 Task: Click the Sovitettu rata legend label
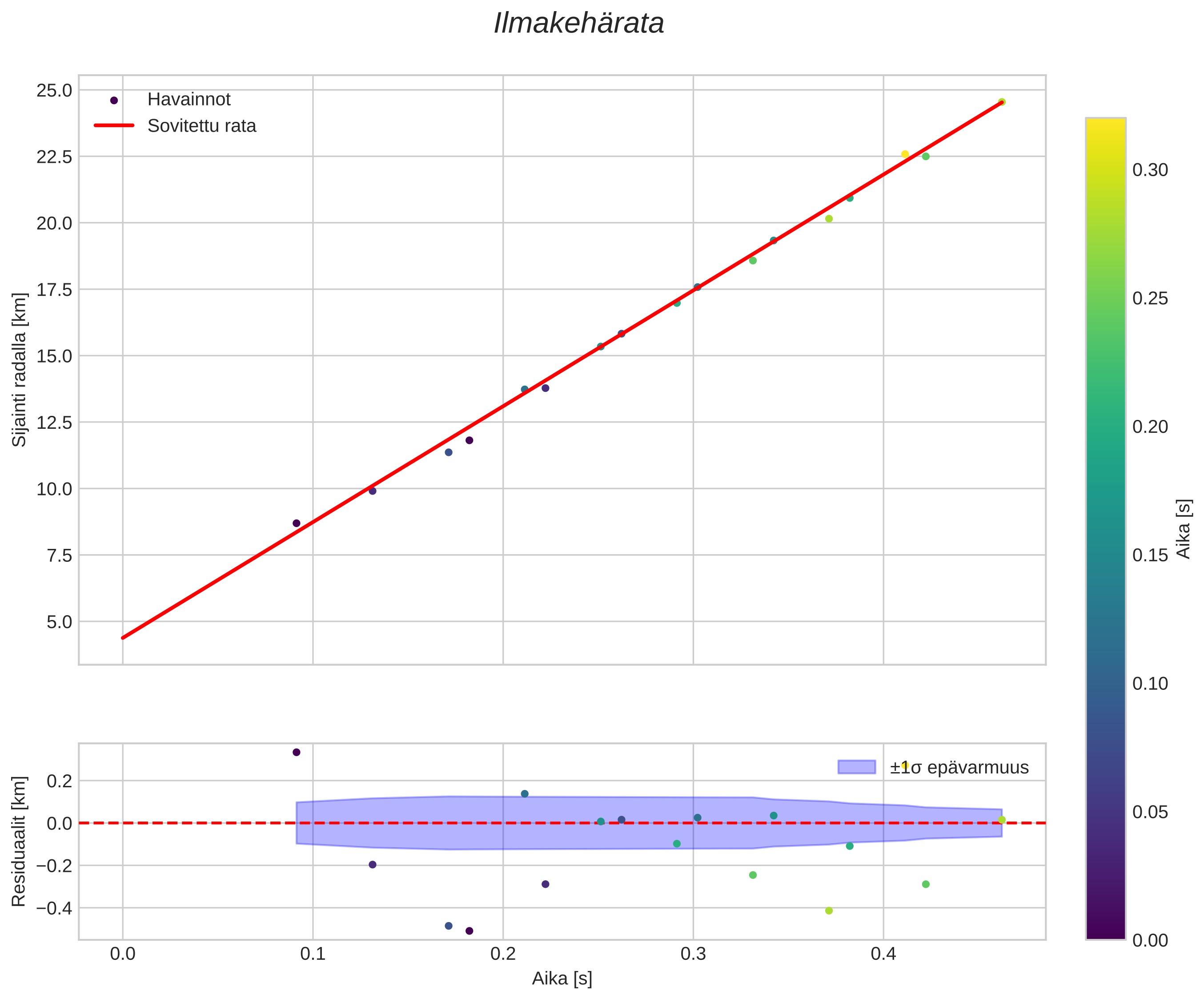tap(201, 126)
